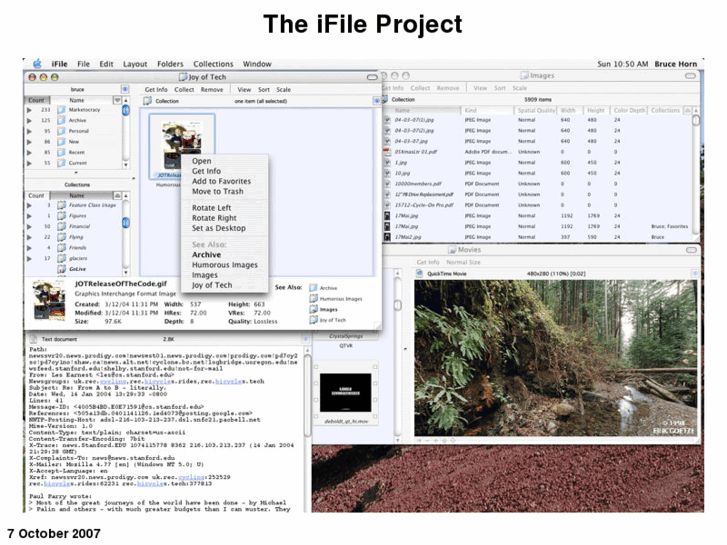Expand the Marketocracy folder triangle
The width and height of the screenshot is (727, 545).
29,110
